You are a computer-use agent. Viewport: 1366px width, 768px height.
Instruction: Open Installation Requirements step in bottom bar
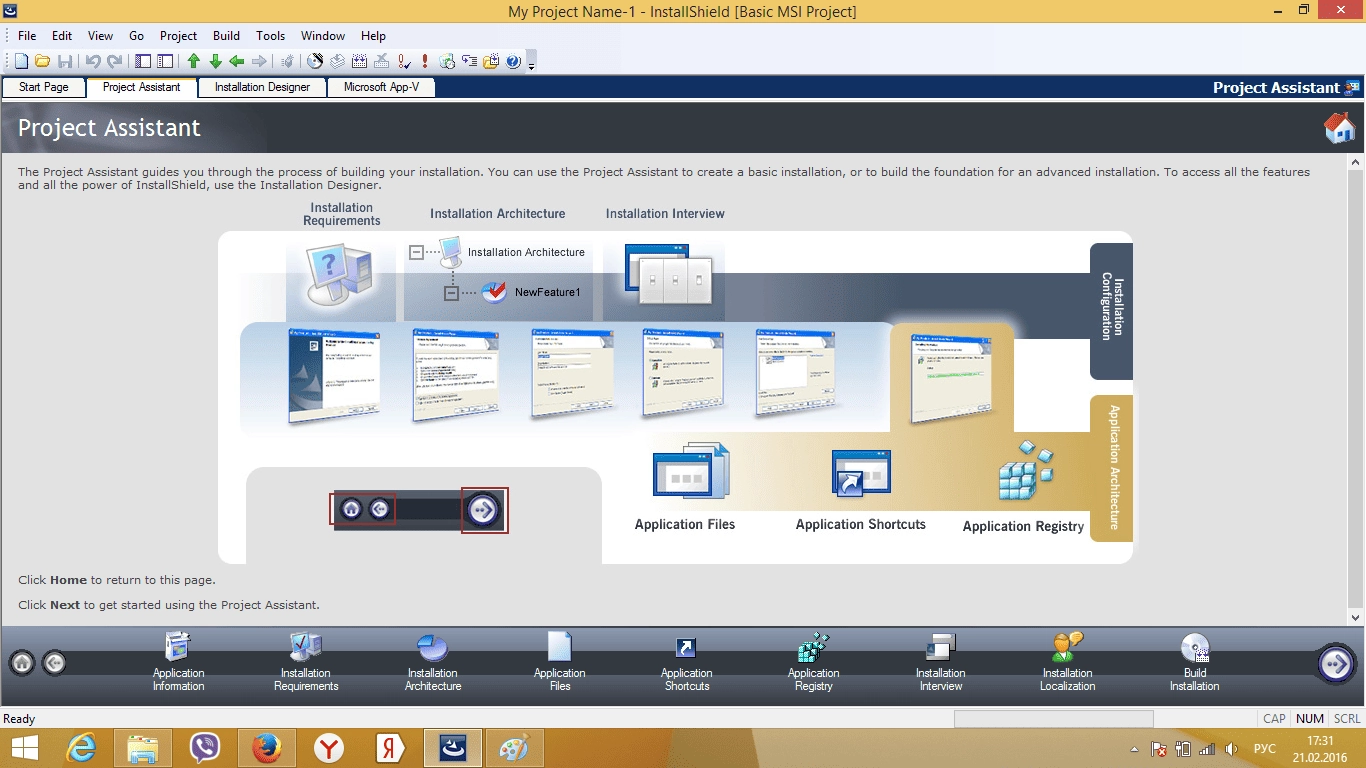pyautogui.click(x=306, y=662)
